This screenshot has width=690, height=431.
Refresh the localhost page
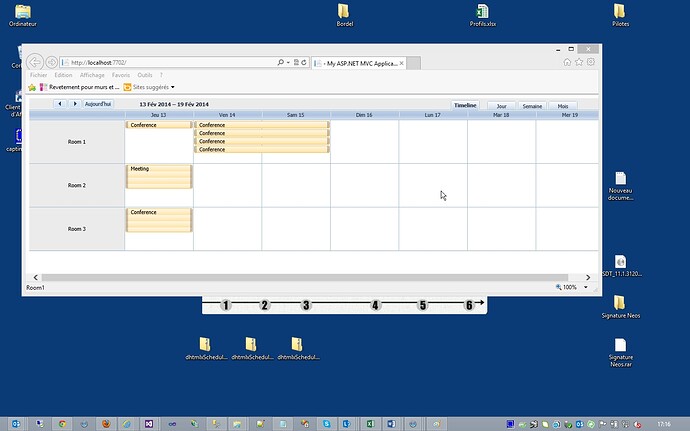point(304,63)
